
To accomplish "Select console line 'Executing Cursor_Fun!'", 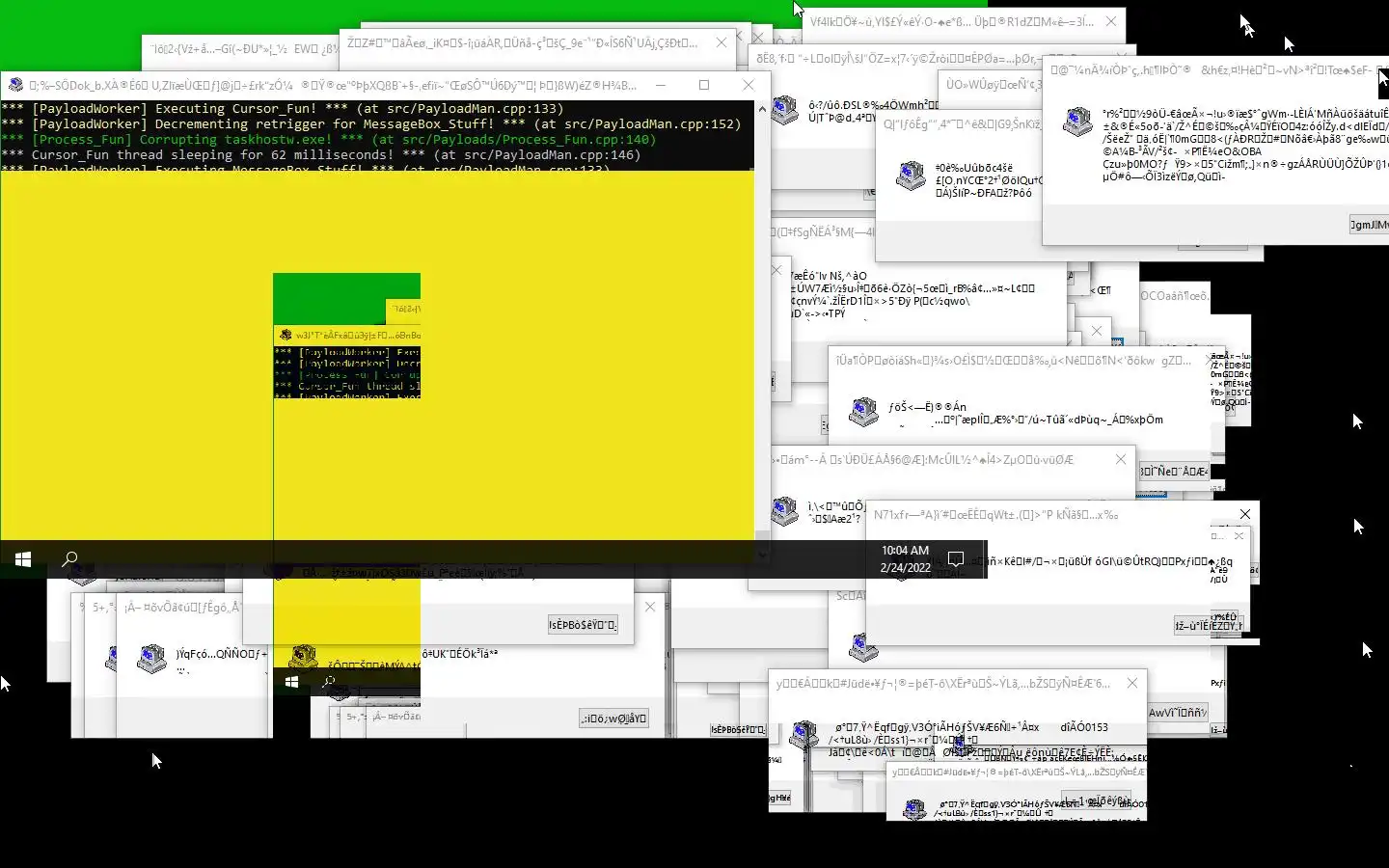I will pos(282,109).
